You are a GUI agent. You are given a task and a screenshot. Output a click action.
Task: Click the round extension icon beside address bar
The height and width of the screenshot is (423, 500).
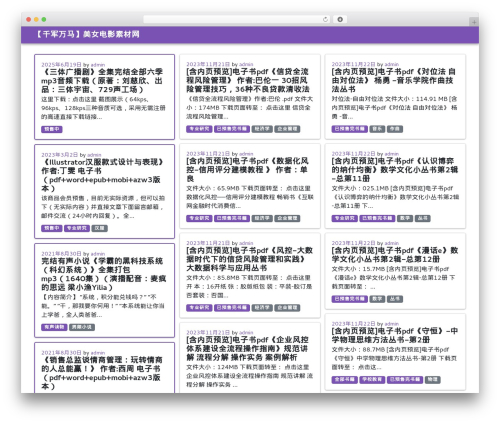click(340, 19)
